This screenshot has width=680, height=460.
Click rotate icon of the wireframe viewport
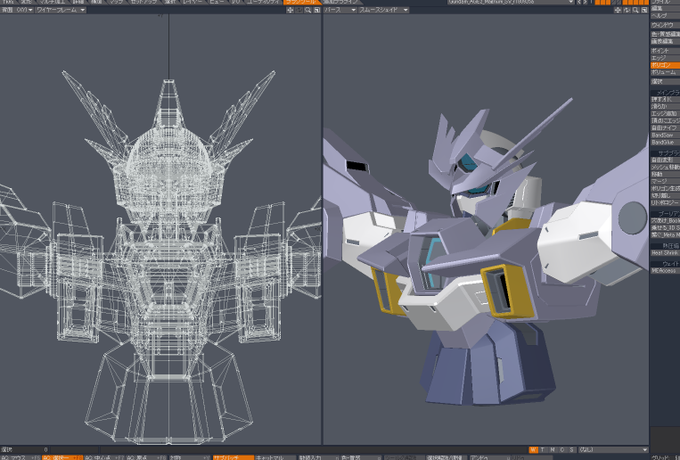(x=299, y=10)
